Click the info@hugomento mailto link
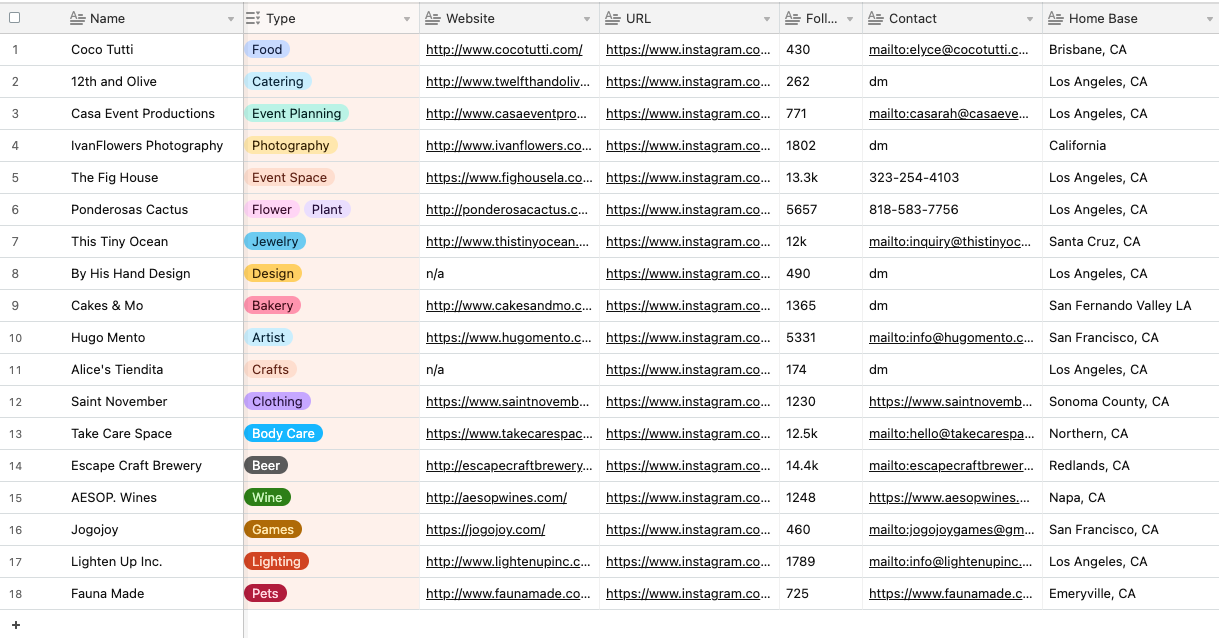Image resolution: width=1219 pixels, height=638 pixels. coord(951,337)
